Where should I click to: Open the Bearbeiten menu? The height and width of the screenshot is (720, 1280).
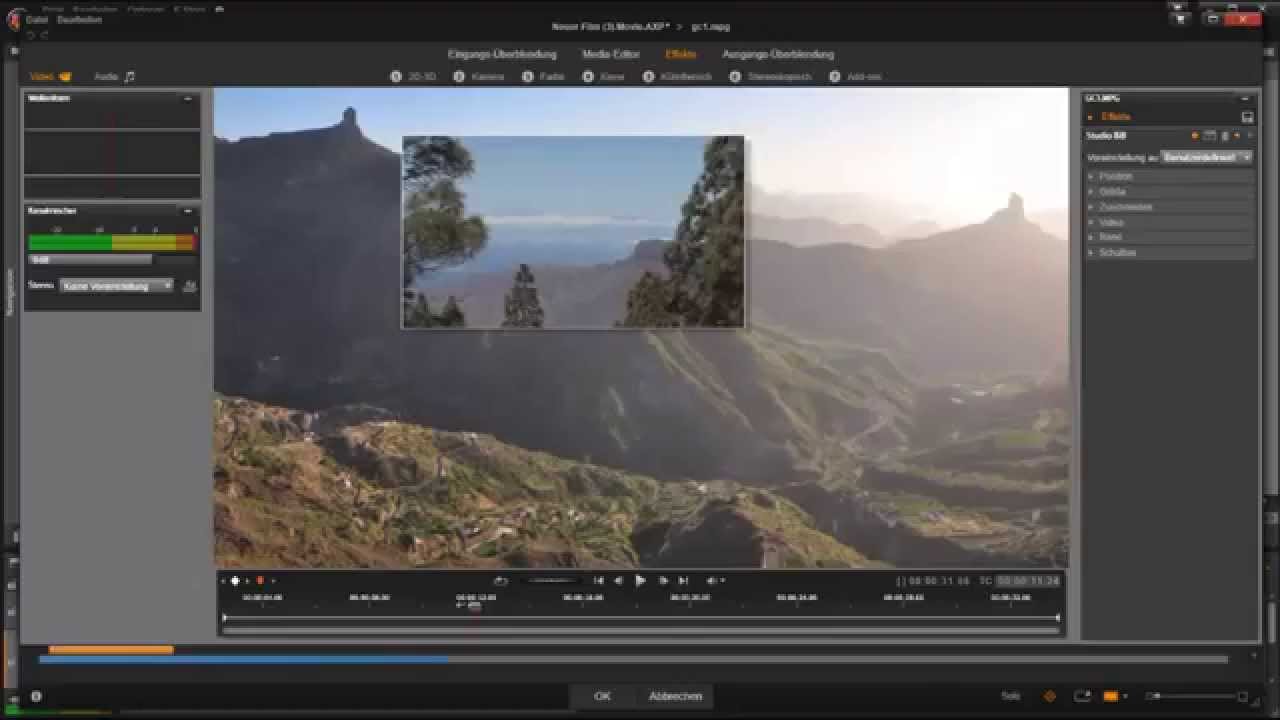(x=80, y=19)
